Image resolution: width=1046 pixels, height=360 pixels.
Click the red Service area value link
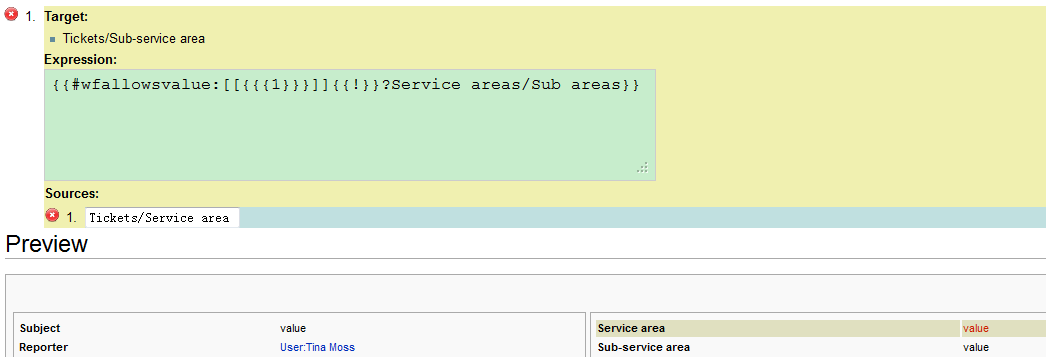(975, 329)
